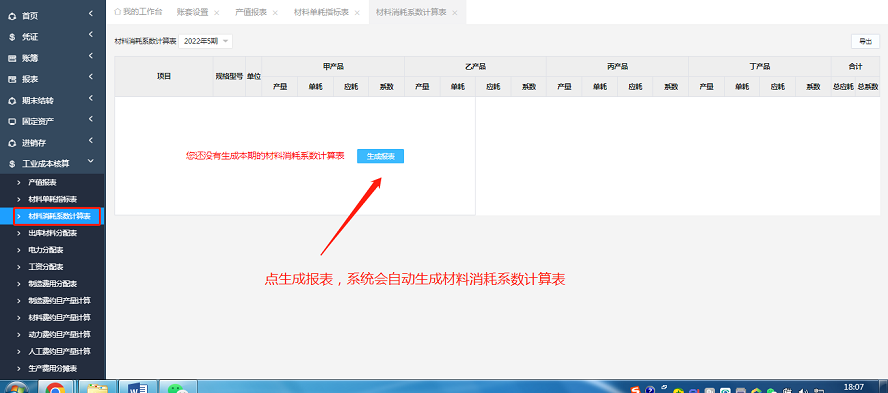Switch to the 产值报表 tab
Viewport: 888px width, 393px height.
[x=251, y=12]
